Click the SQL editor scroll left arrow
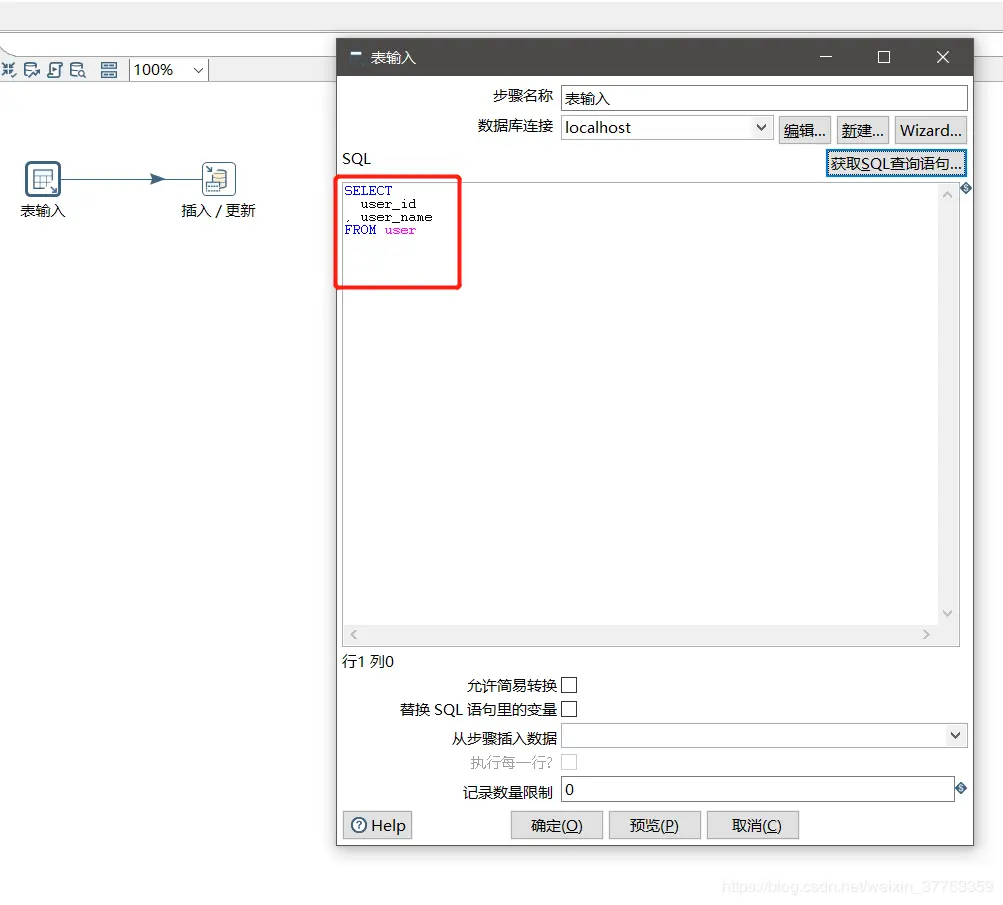The height and width of the screenshot is (905, 1003). click(353, 634)
